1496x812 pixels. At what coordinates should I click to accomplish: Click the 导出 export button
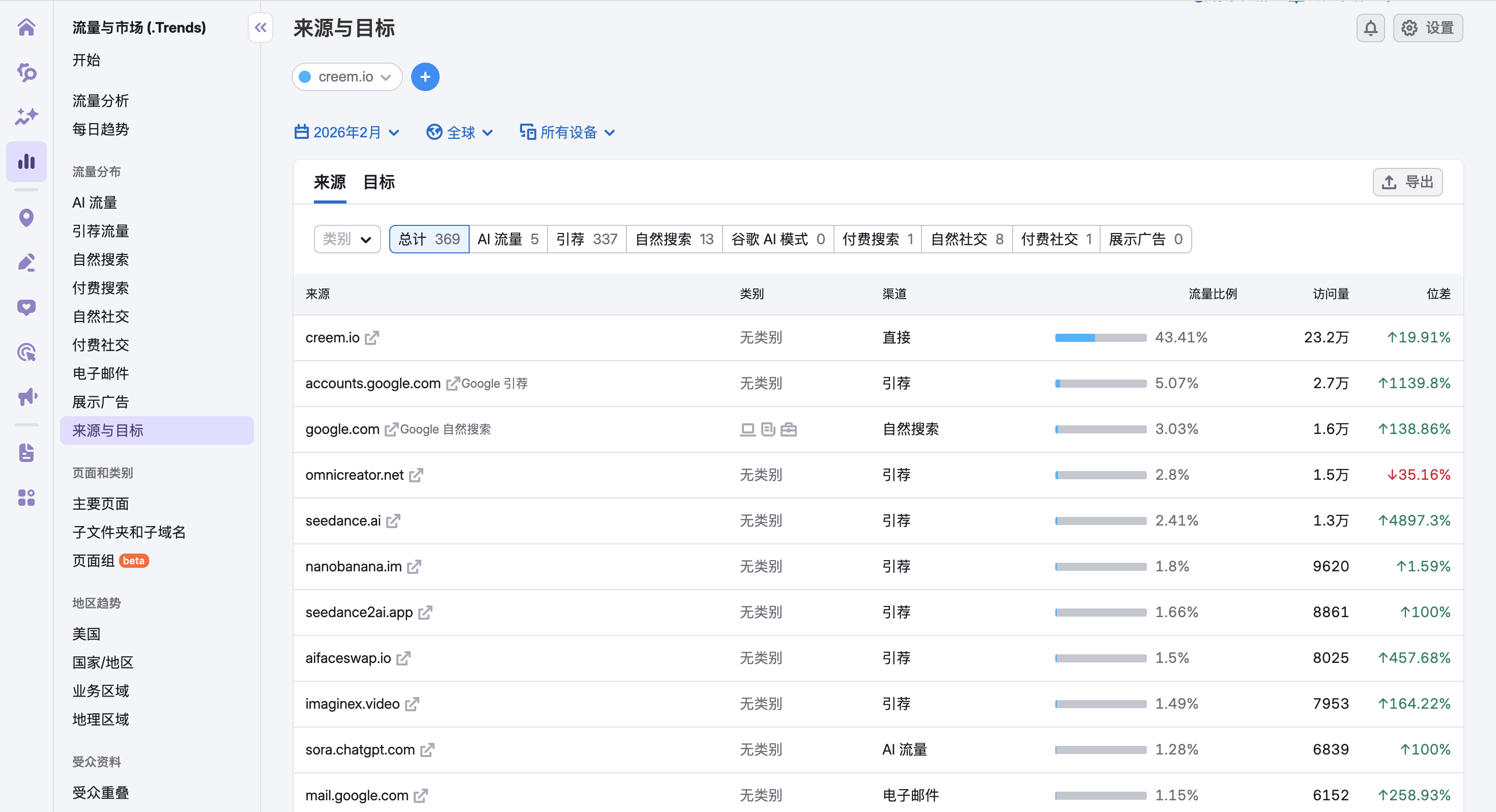click(1407, 182)
